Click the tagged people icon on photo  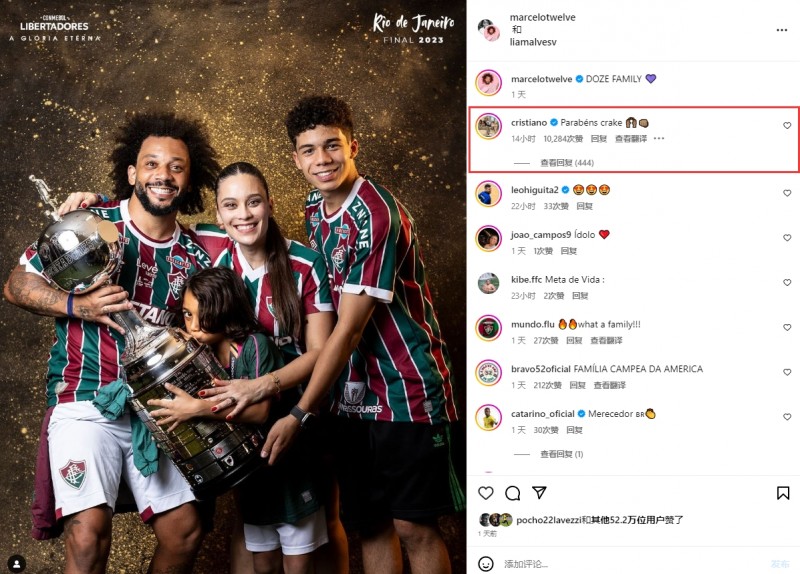(16, 564)
